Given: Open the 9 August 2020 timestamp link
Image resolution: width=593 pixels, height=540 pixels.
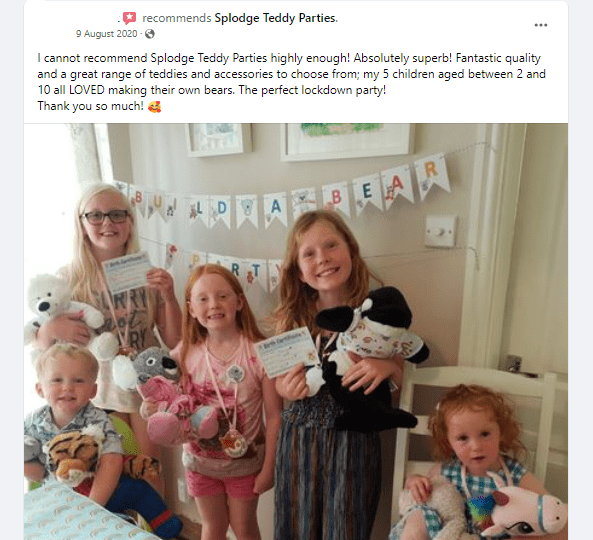Looking at the screenshot, I should pyautogui.click(x=106, y=34).
